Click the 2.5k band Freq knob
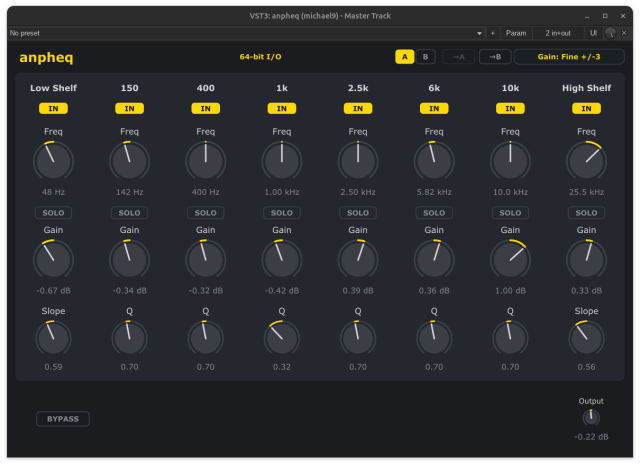This screenshot has height=466, width=640. pyautogui.click(x=358, y=161)
